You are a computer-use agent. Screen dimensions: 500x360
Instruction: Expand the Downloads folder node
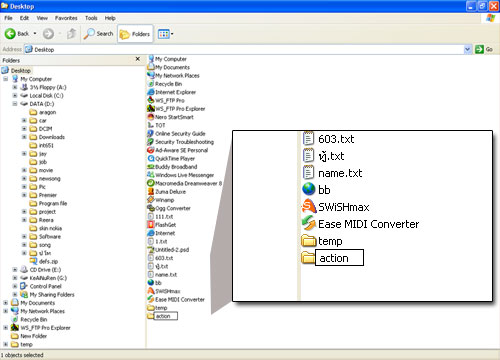24,137
